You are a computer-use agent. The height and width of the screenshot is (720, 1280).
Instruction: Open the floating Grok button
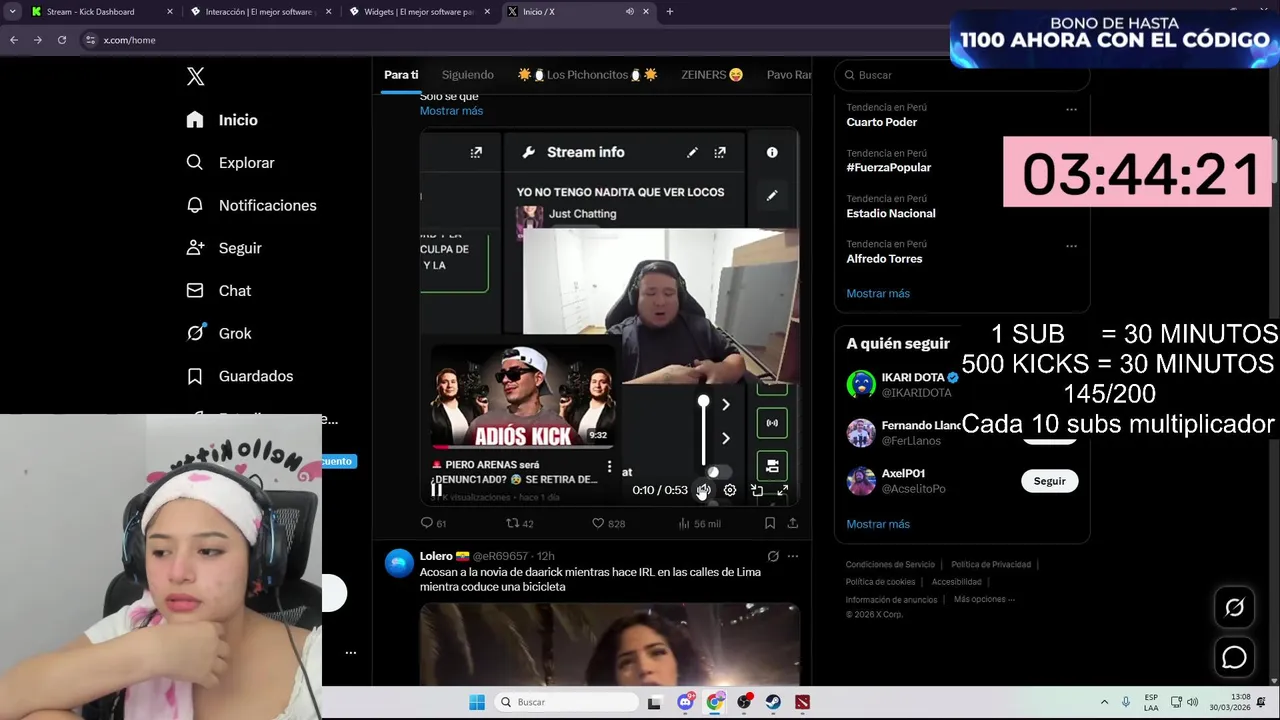[1234, 607]
